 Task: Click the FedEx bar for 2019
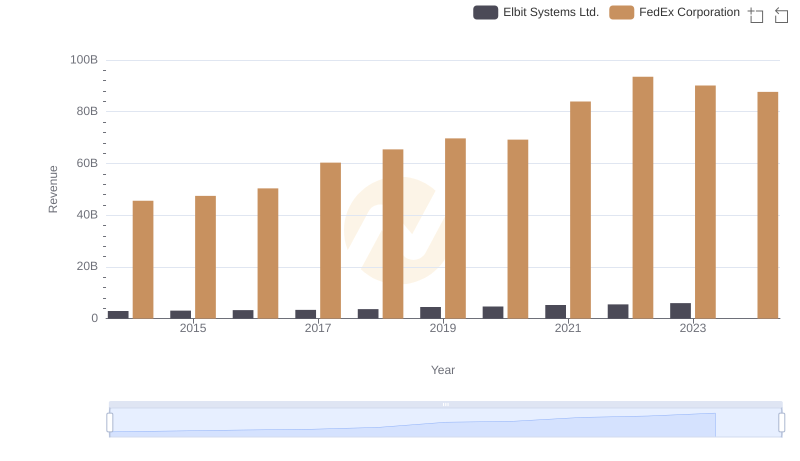[x=455, y=228]
